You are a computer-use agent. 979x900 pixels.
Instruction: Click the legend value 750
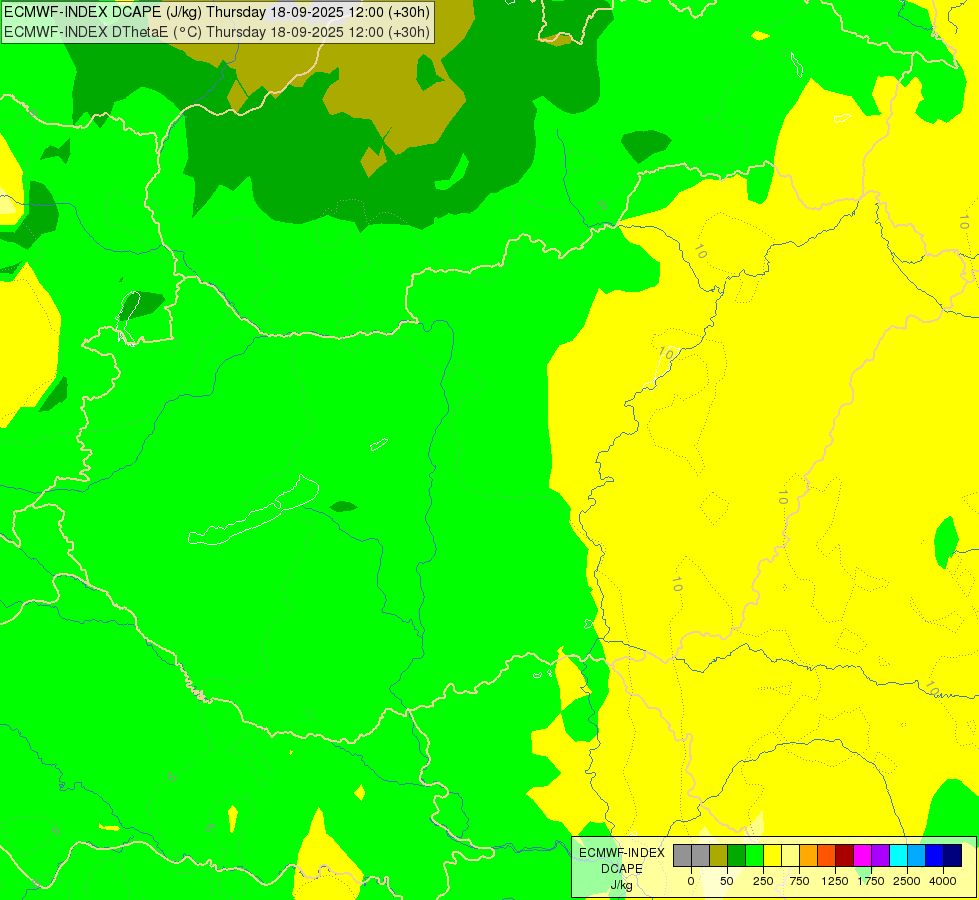pos(799,881)
